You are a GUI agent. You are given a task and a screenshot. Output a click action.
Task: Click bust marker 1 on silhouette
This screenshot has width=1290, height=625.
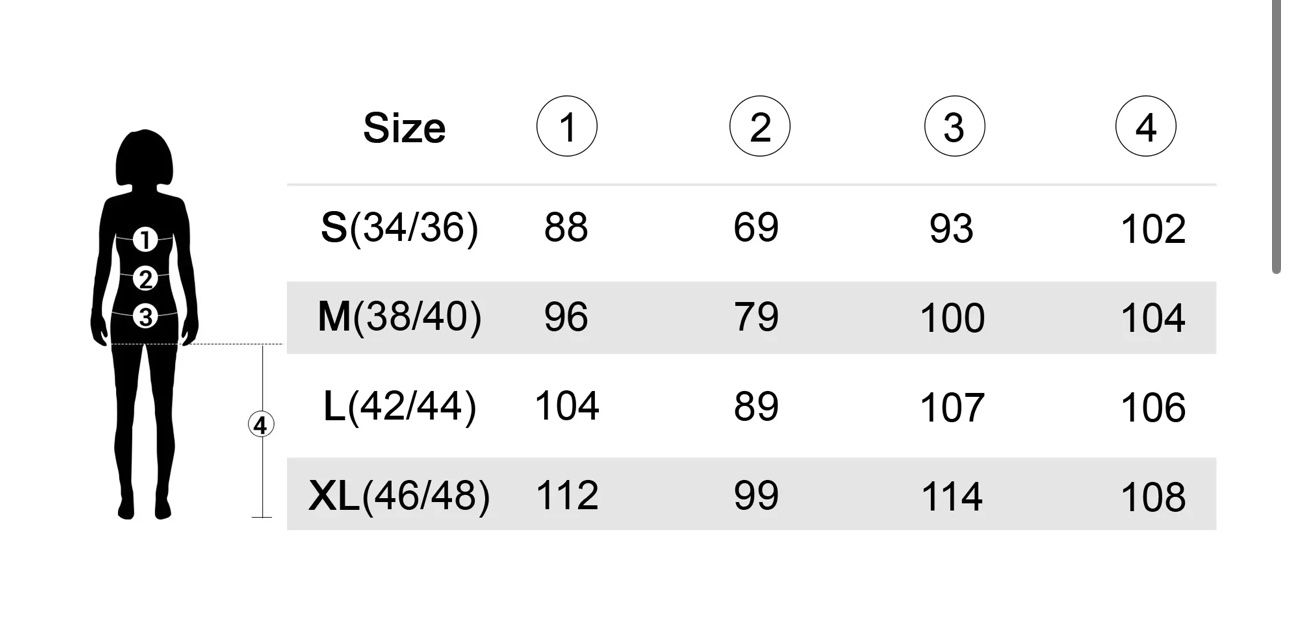(x=145, y=240)
